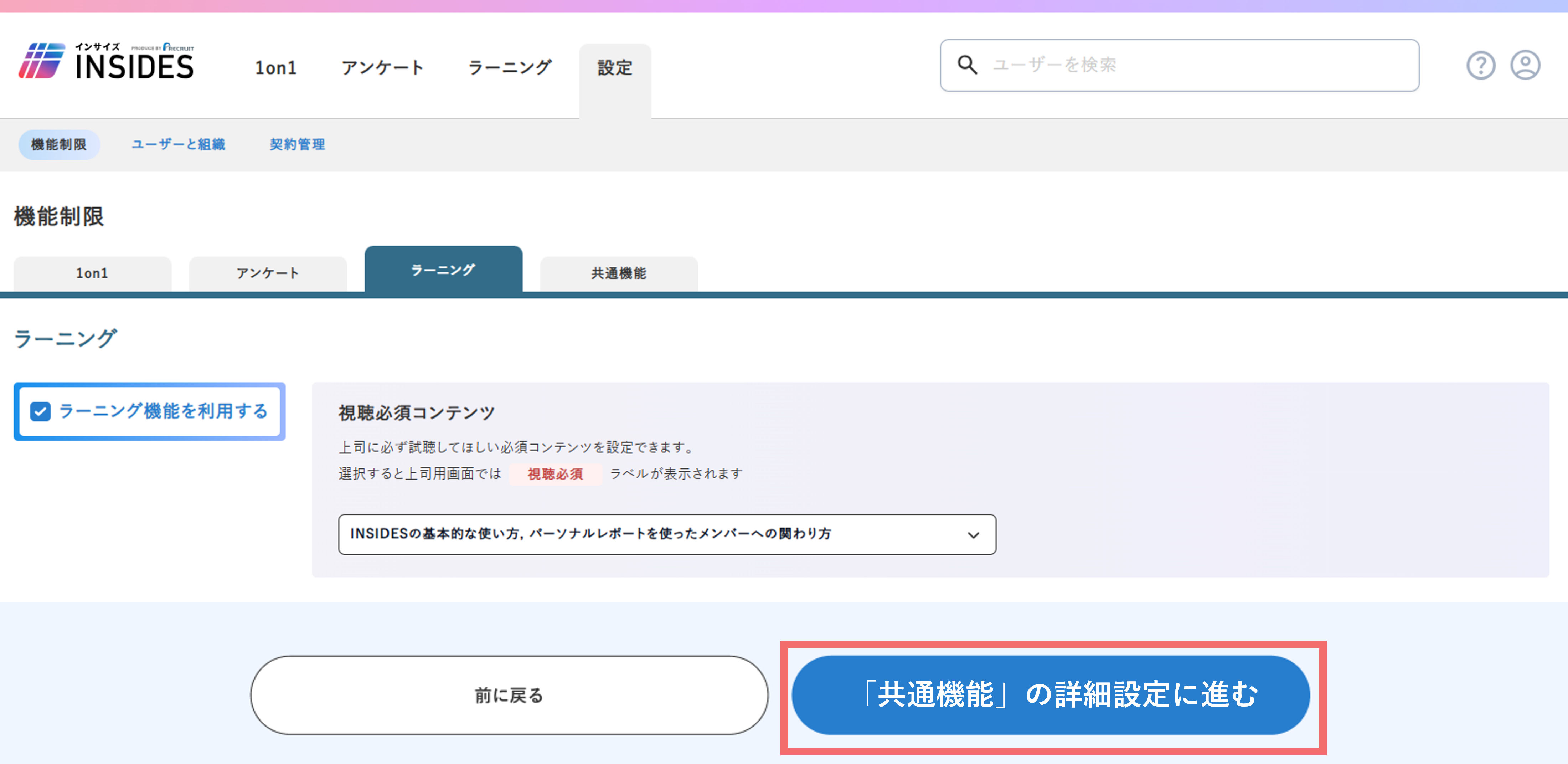Open the user account profile icon
This screenshot has width=1568, height=764.
coord(1525,65)
